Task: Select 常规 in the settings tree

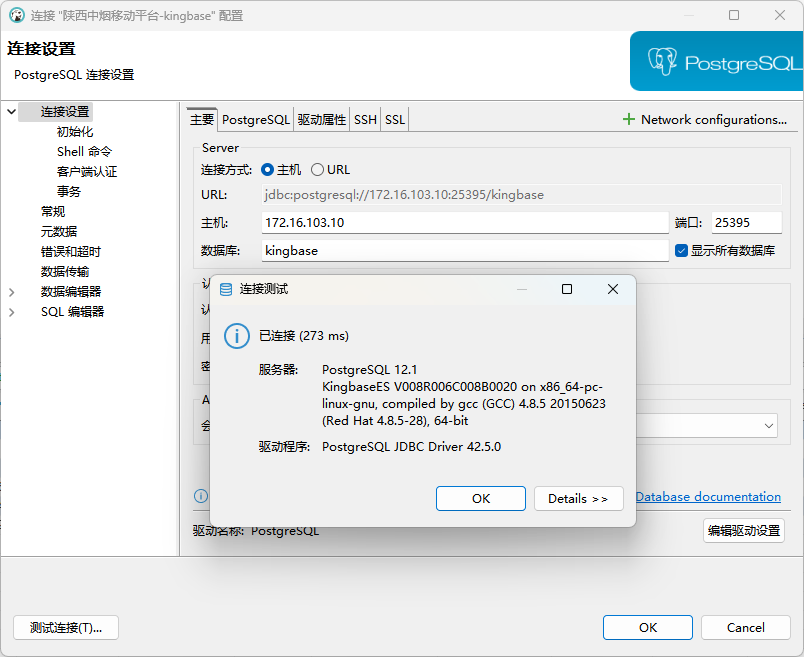Action: pyautogui.click(x=53, y=211)
